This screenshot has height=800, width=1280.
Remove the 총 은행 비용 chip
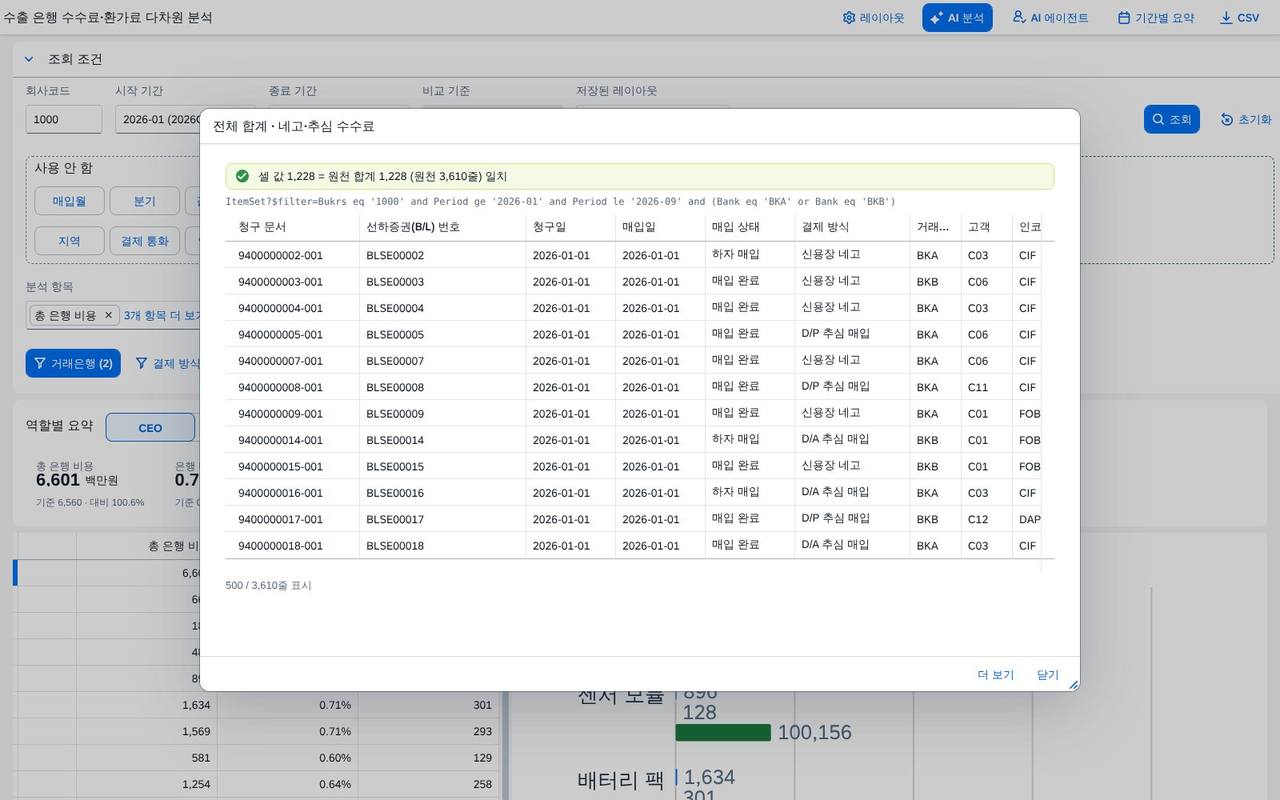coord(109,315)
